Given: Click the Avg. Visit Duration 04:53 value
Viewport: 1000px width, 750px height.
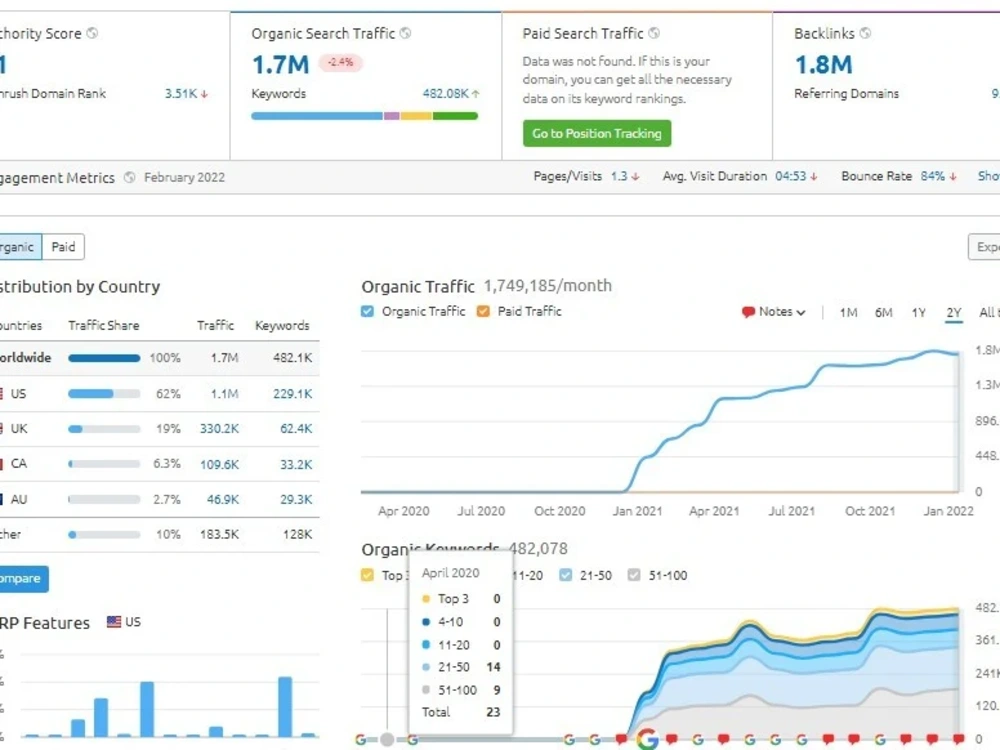Looking at the screenshot, I should coord(791,176).
